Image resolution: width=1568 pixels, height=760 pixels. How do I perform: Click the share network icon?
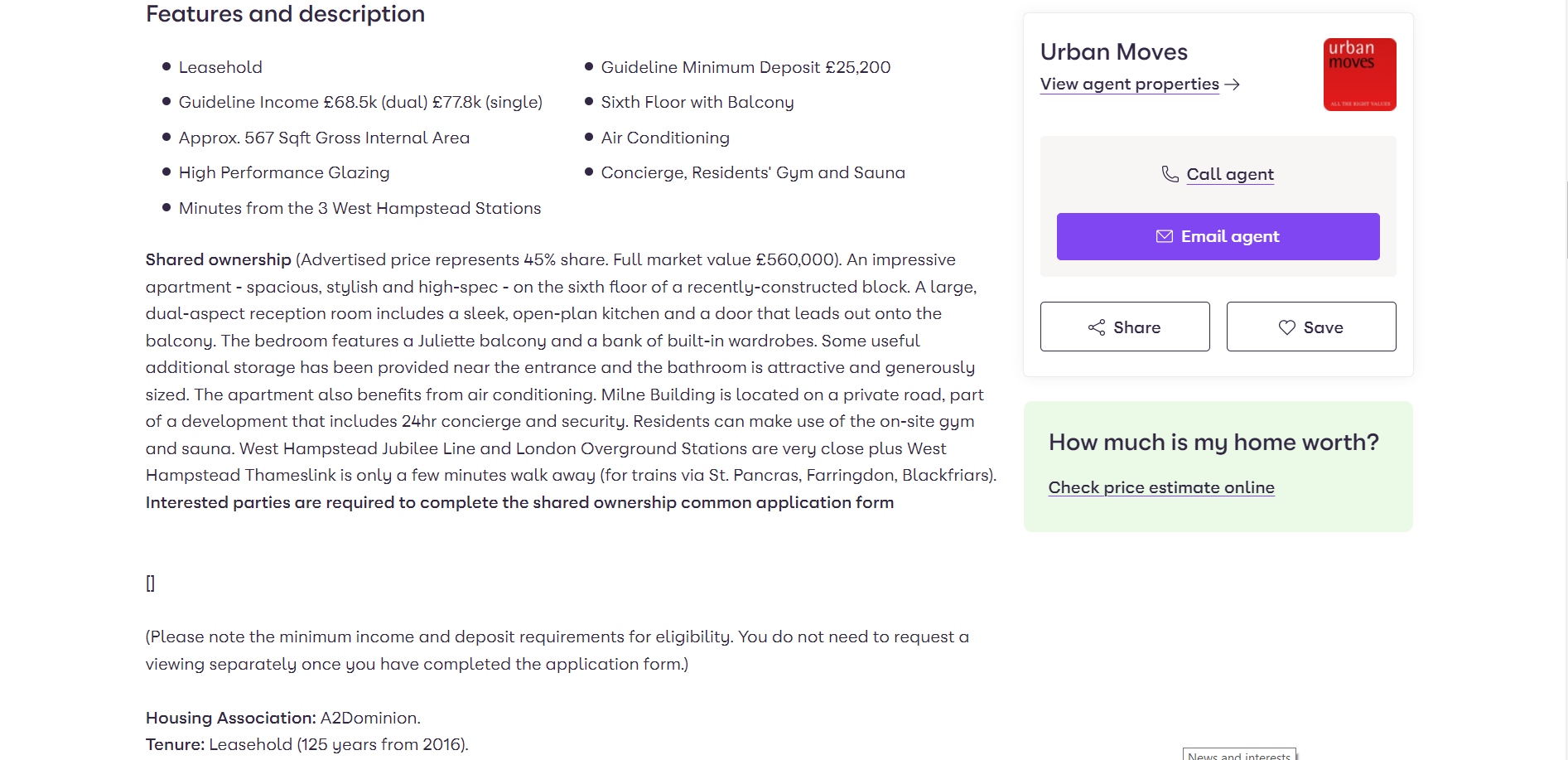coord(1097,327)
